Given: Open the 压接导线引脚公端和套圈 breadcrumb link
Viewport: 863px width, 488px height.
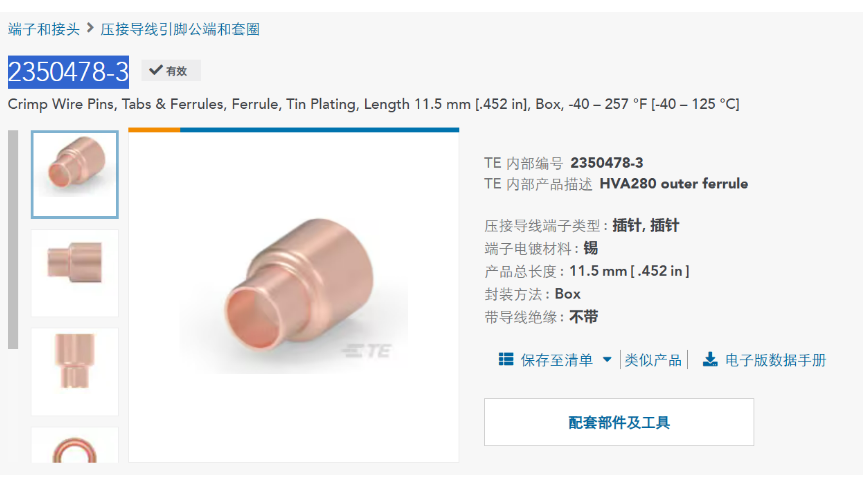Looking at the screenshot, I should pos(180,29).
